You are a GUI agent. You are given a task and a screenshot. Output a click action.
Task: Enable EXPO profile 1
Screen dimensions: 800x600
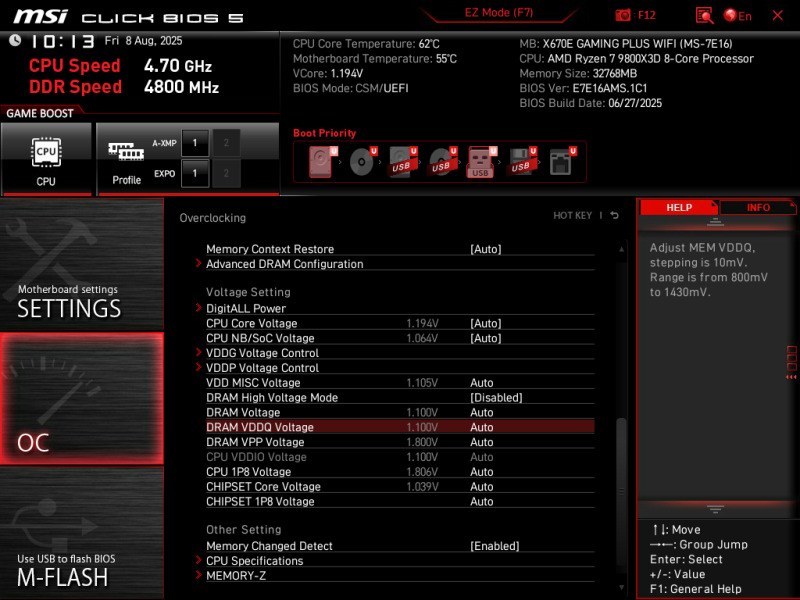(195, 173)
